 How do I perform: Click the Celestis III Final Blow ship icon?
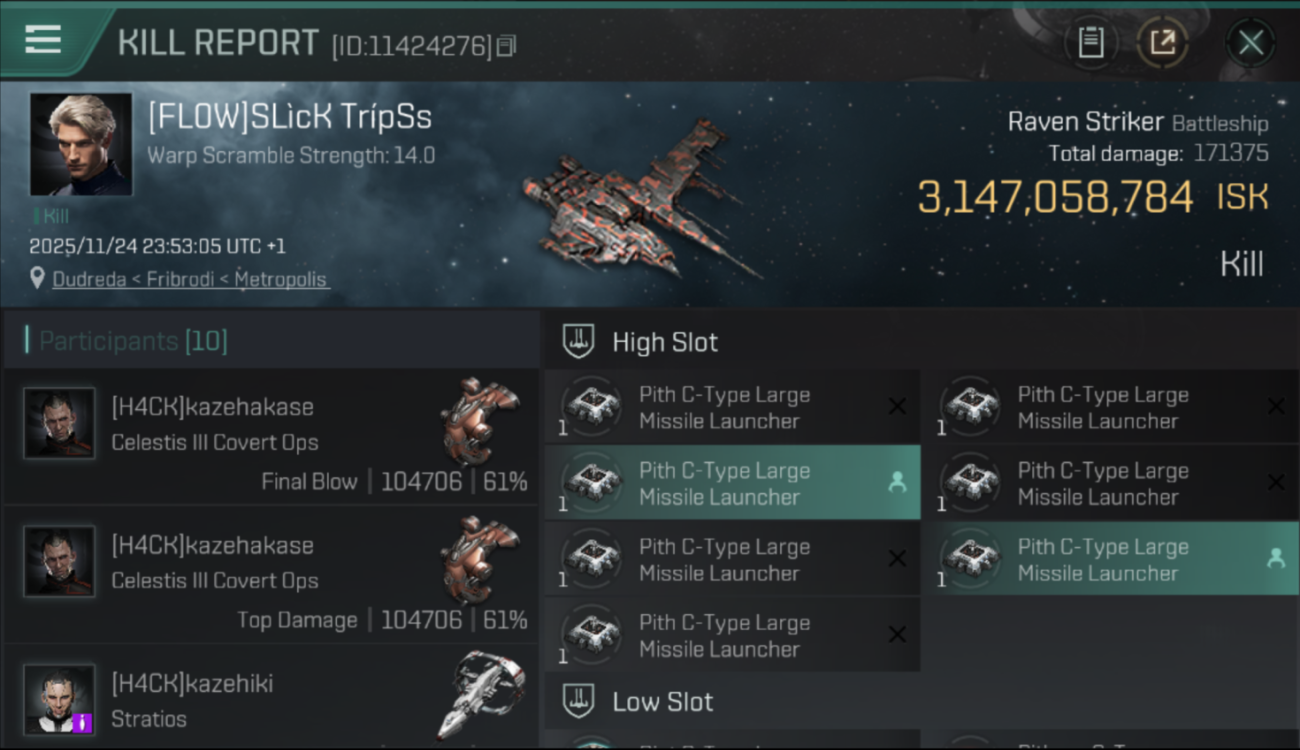[x=482, y=418]
